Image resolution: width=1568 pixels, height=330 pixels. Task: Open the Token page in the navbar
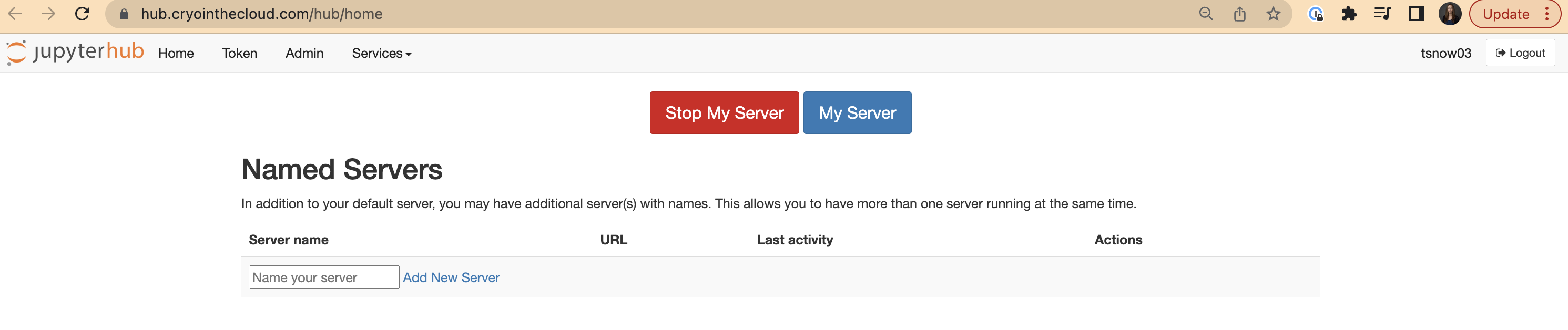[239, 54]
